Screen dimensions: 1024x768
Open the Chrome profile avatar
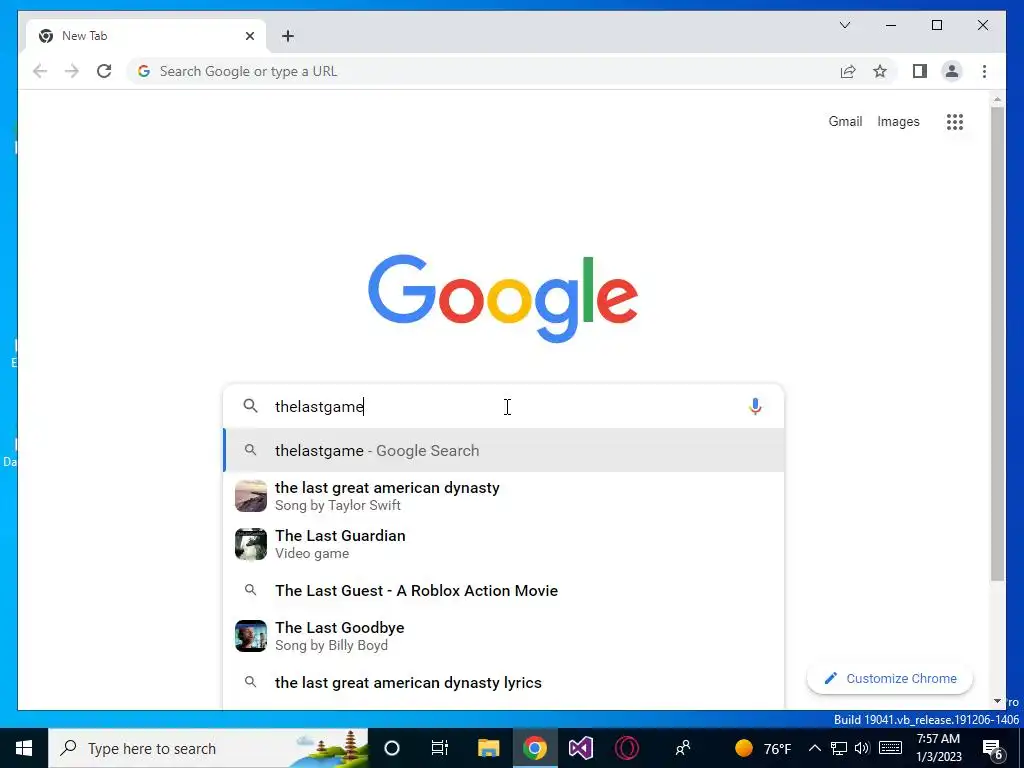click(952, 71)
